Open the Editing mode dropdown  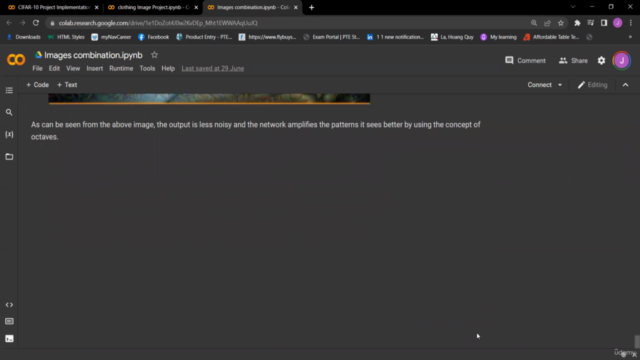[x=592, y=85]
